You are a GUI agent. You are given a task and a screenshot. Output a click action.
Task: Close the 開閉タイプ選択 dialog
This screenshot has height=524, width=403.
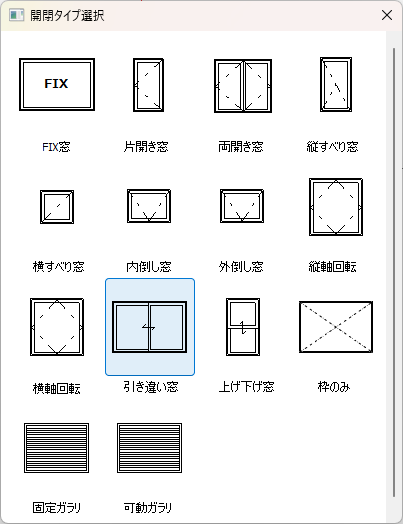[387, 15]
